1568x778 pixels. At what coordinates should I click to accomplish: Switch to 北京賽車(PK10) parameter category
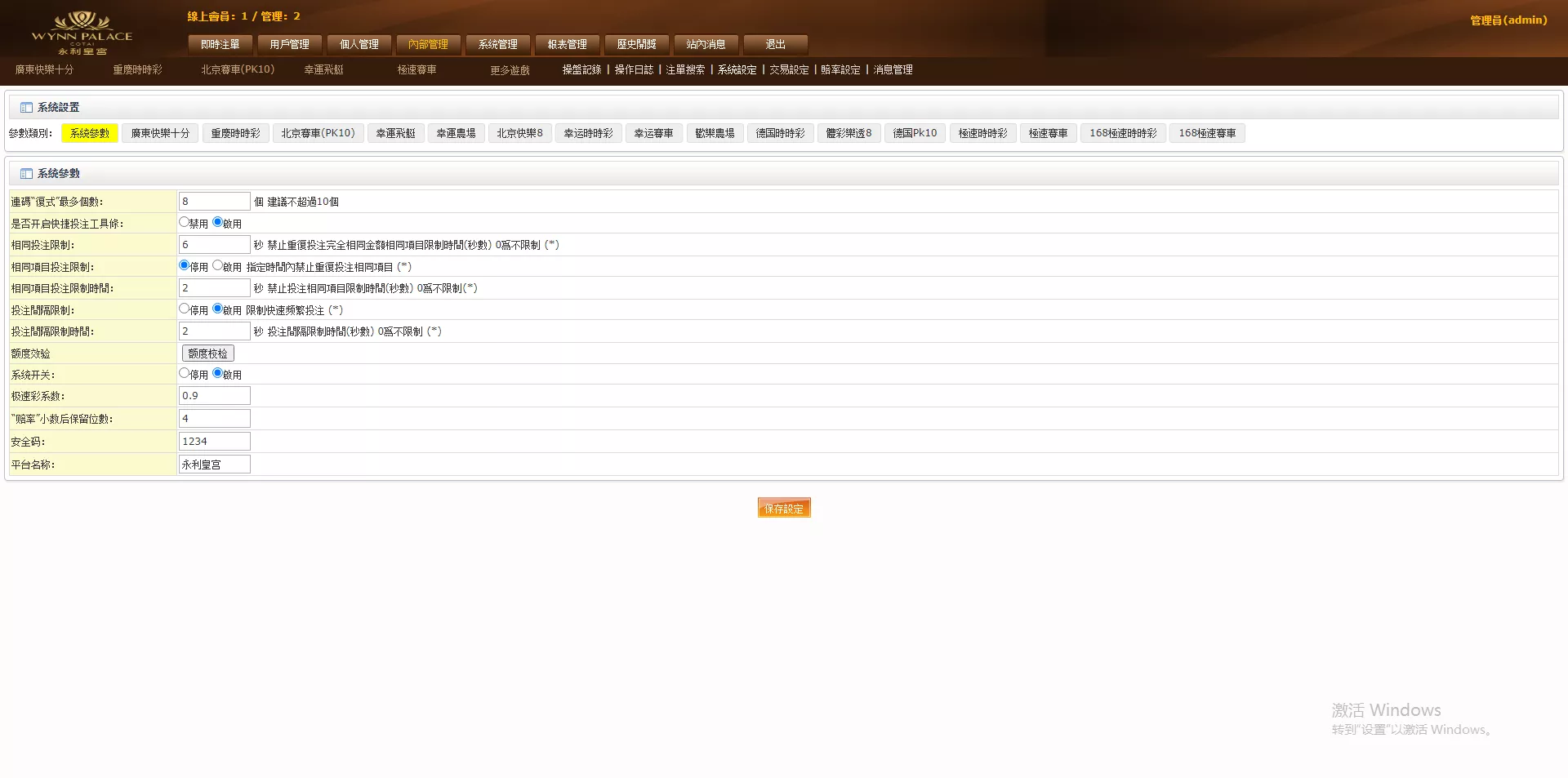(x=318, y=132)
